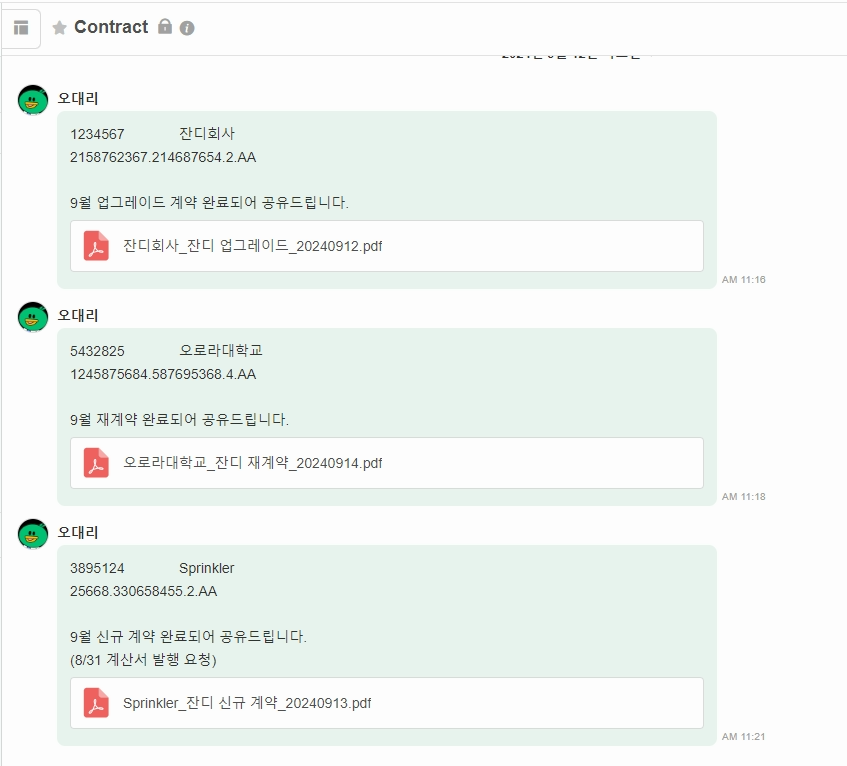Image resolution: width=847 pixels, height=766 pixels.
Task: Click 오대리's avatar on the second message
Action: click(31, 317)
